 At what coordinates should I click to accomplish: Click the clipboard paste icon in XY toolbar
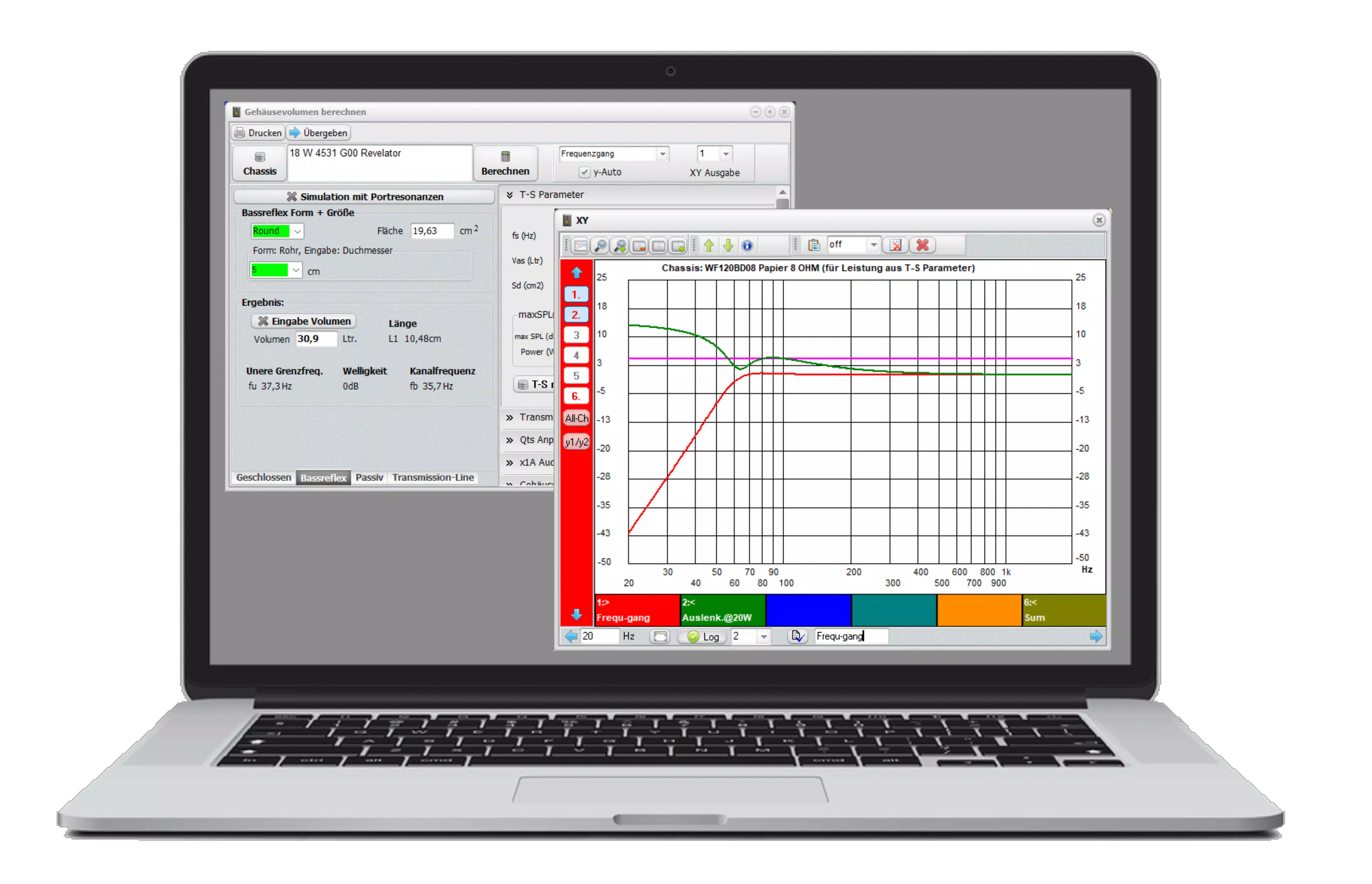click(814, 245)
